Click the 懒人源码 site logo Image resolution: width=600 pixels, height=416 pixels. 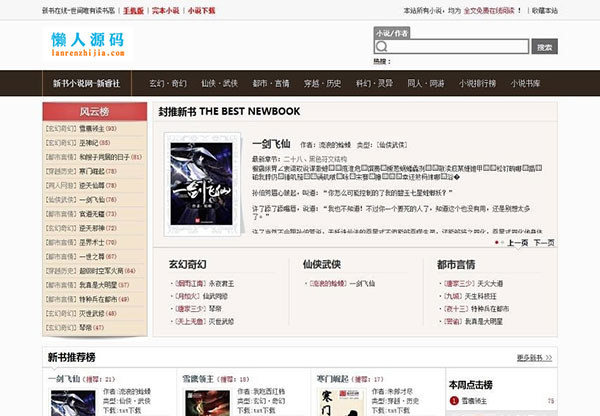point(88,44)
